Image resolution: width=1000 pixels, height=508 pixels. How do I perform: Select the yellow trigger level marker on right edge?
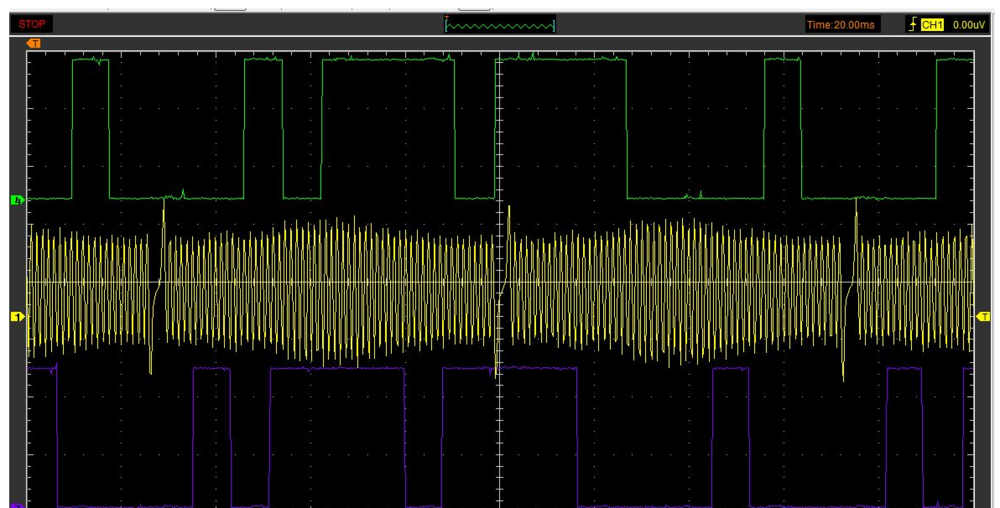984,317
